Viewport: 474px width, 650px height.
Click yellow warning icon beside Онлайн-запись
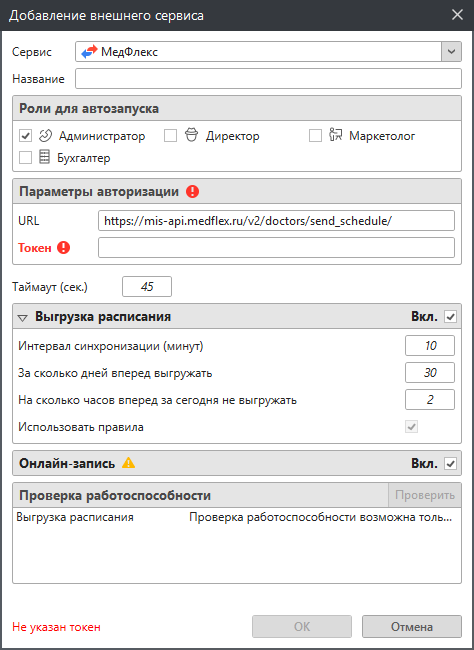[128, 462]
